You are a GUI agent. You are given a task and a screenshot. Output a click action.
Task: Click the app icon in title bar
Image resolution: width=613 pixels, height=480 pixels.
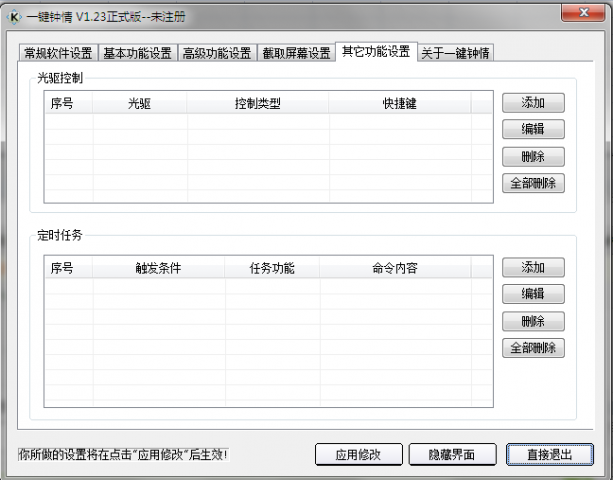click(15, 17)
